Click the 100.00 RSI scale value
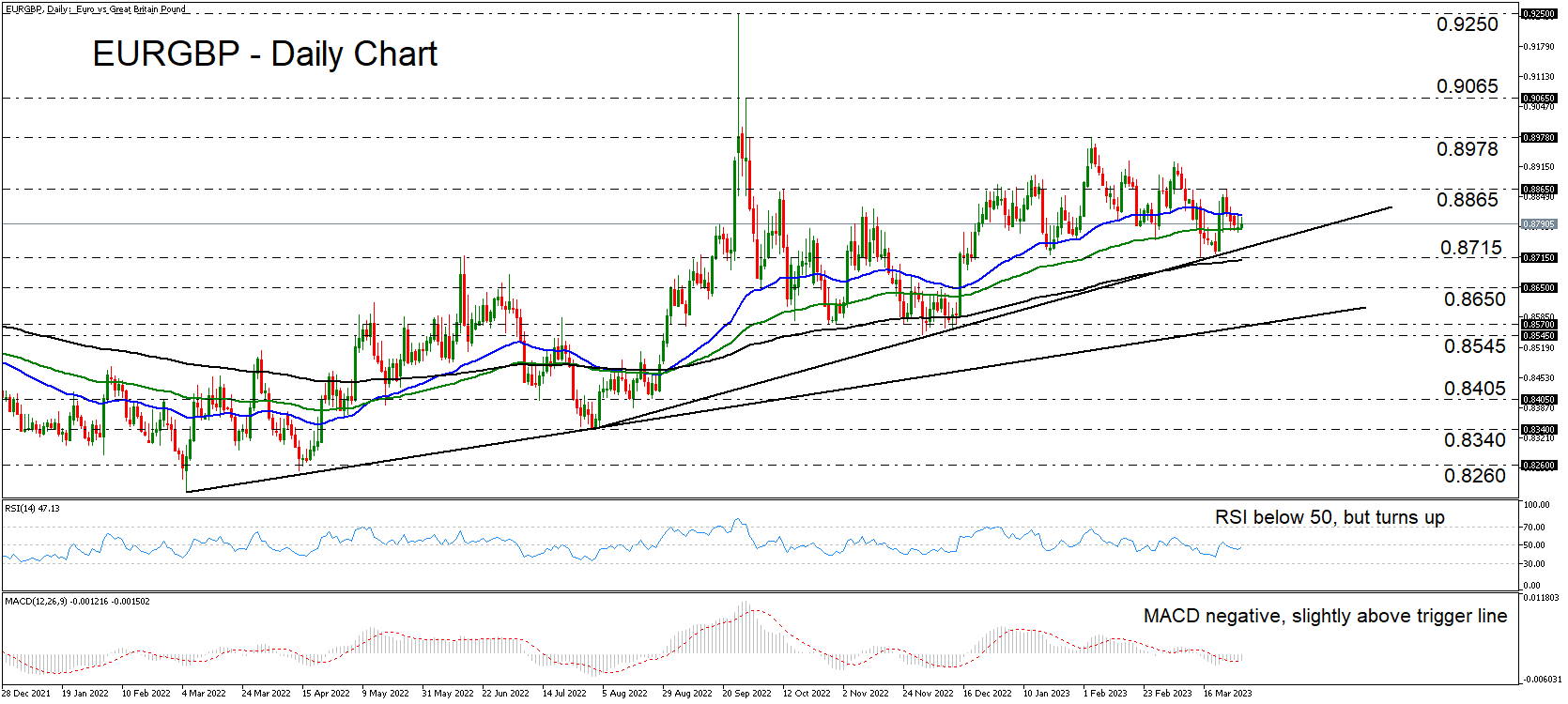The image size is (1568, 704). pos(1536,505)
